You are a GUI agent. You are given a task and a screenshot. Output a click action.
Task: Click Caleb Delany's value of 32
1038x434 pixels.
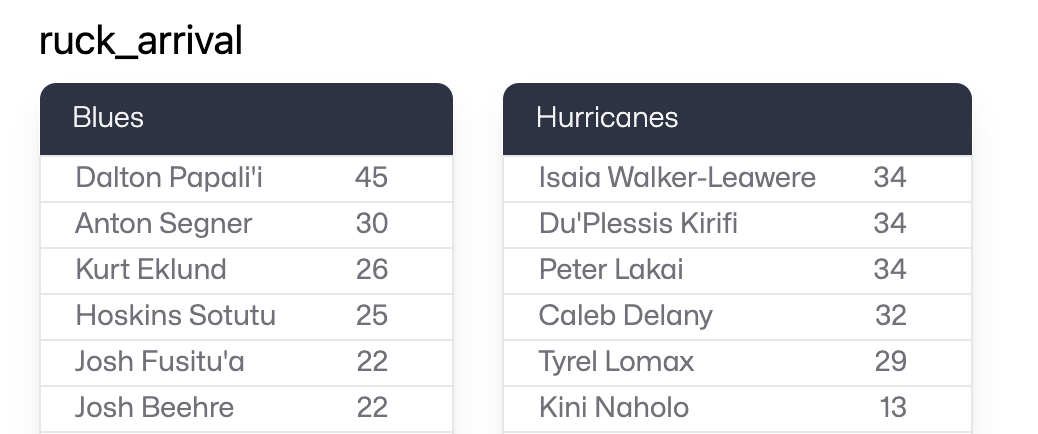[x=890, y=316]
